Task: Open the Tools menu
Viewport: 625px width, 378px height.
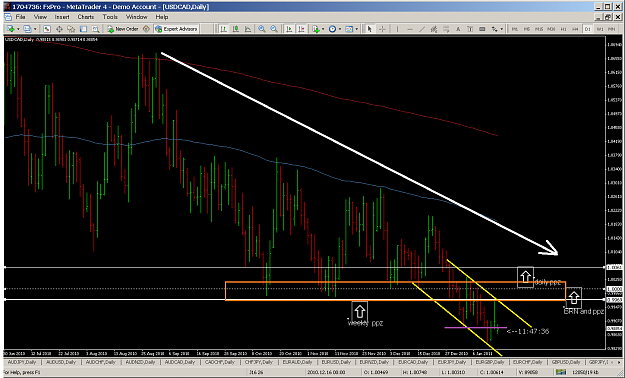Action: click(110, 17)
